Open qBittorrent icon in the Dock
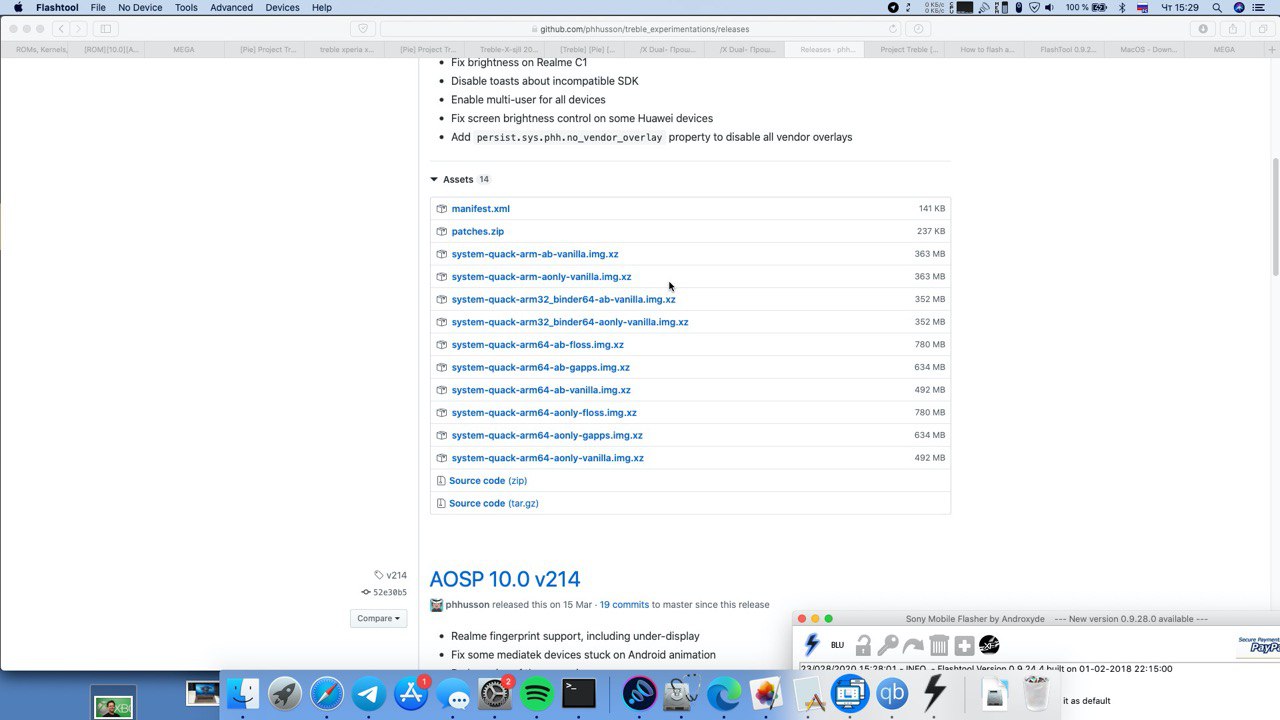Viewport: 1280px width, 720px height. tap(892, 693)
